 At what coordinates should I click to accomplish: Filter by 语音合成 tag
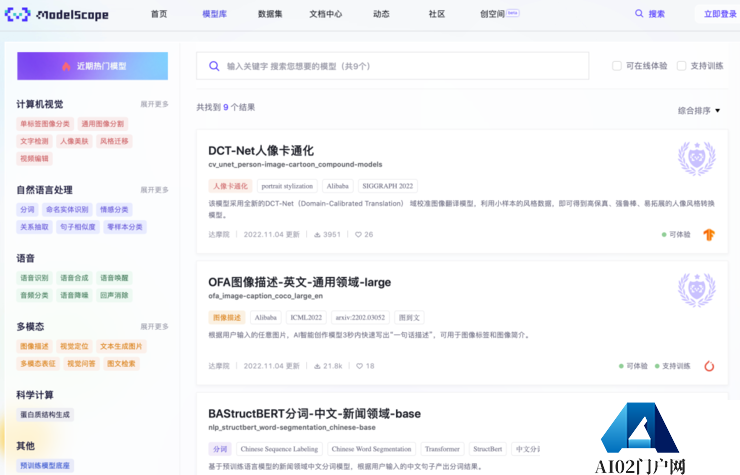pyautogui.click(x=75, y=278)
